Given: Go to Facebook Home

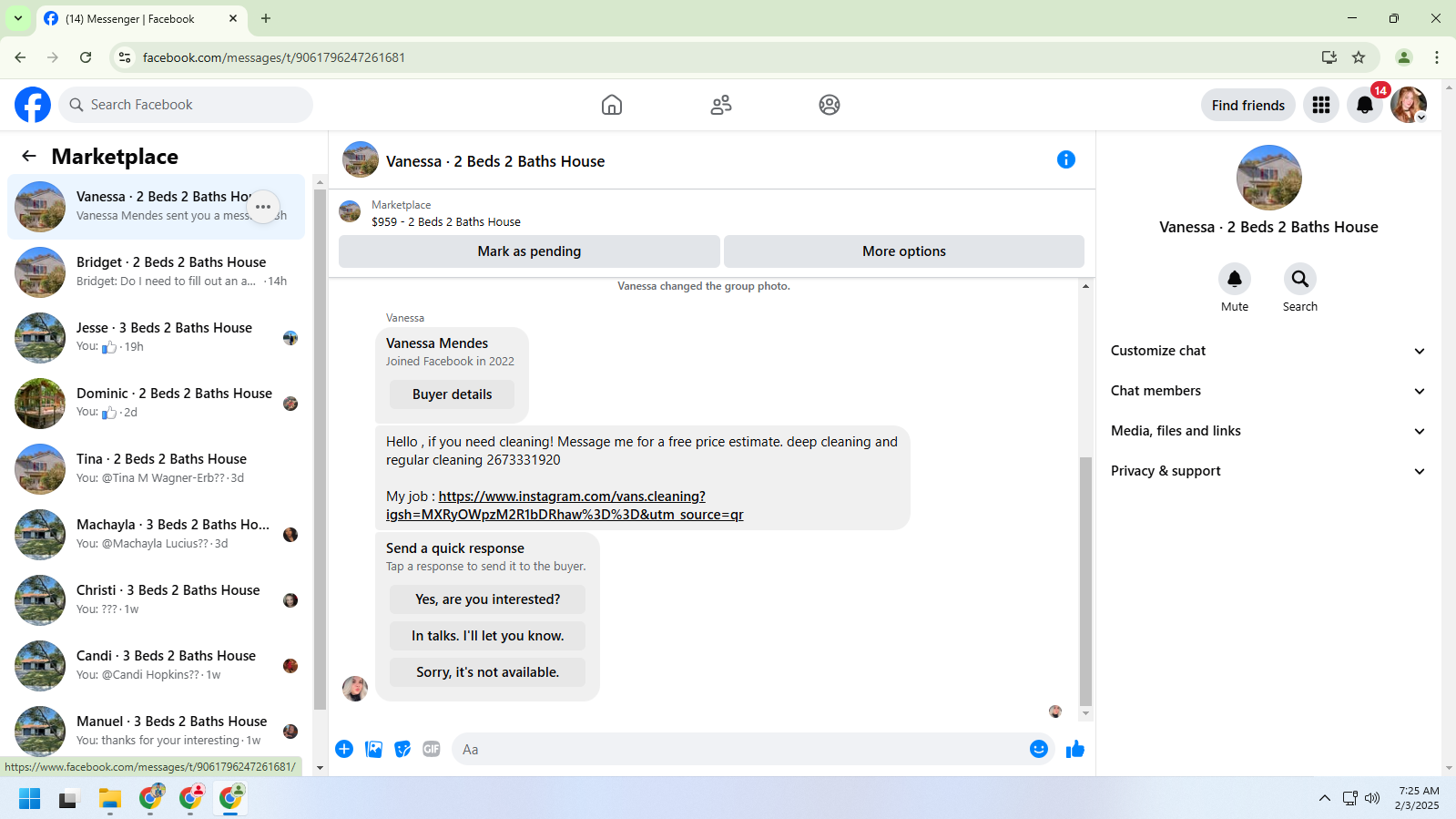Looking at the screenshot, I should (612, 105).
